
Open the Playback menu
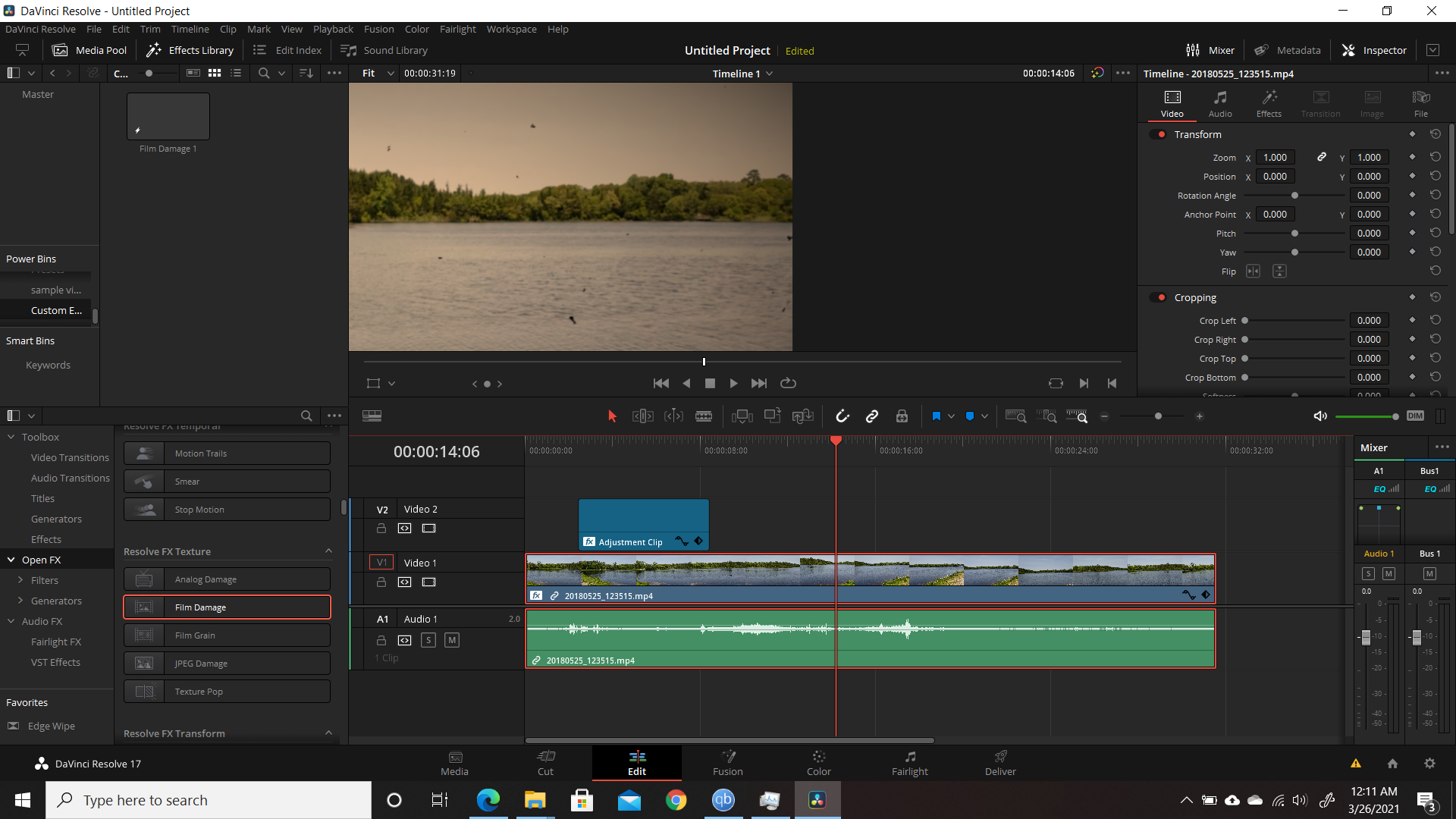pos(333,29)
